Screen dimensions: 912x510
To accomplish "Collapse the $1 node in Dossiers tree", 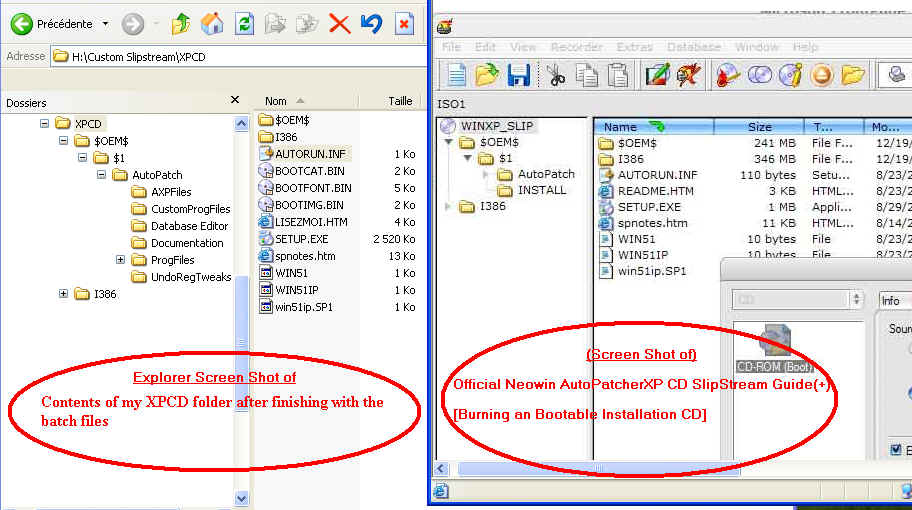I will click(x=83, y=157).
